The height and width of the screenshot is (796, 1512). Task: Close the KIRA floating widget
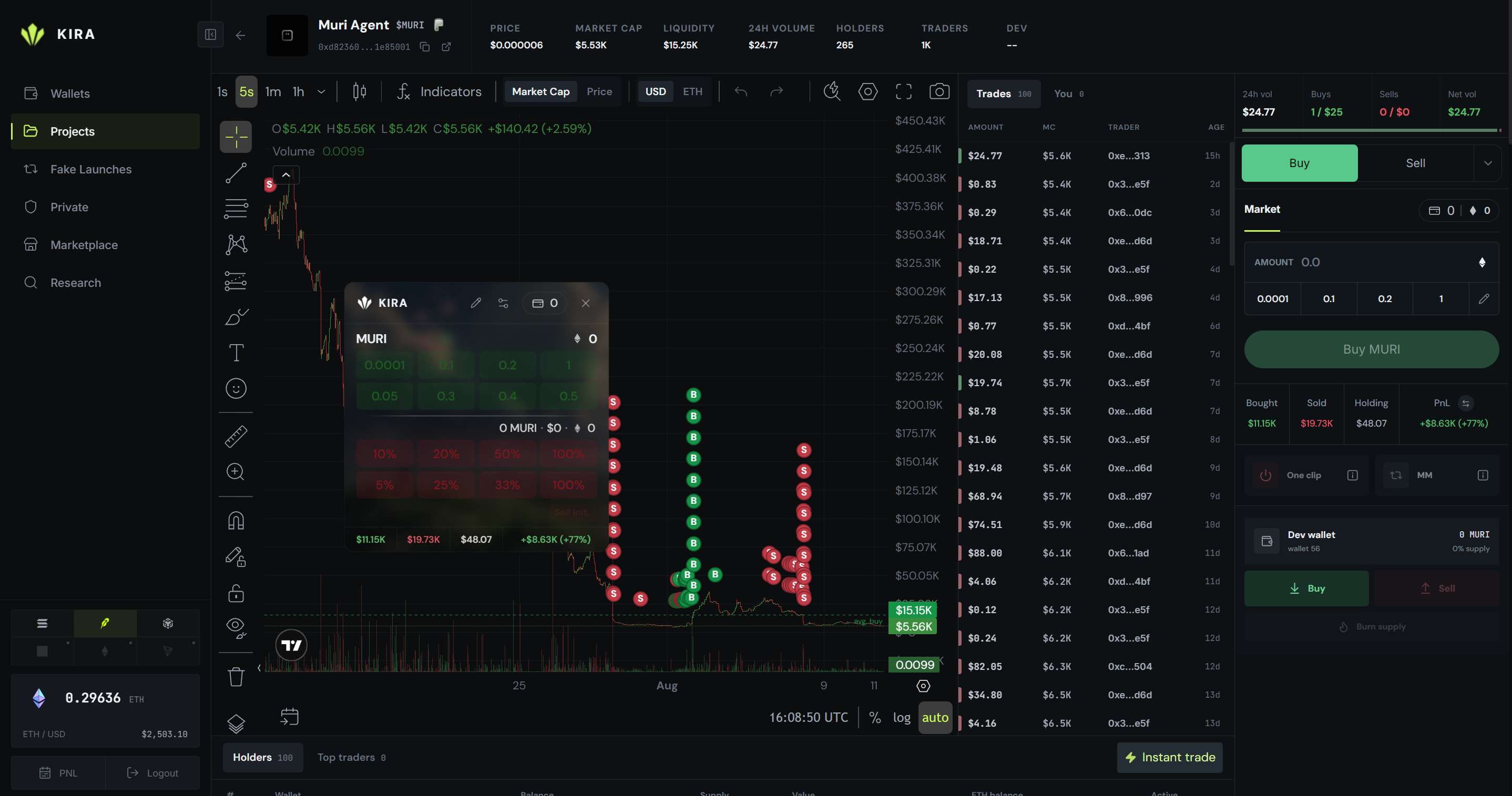click(x=585, y=303)
